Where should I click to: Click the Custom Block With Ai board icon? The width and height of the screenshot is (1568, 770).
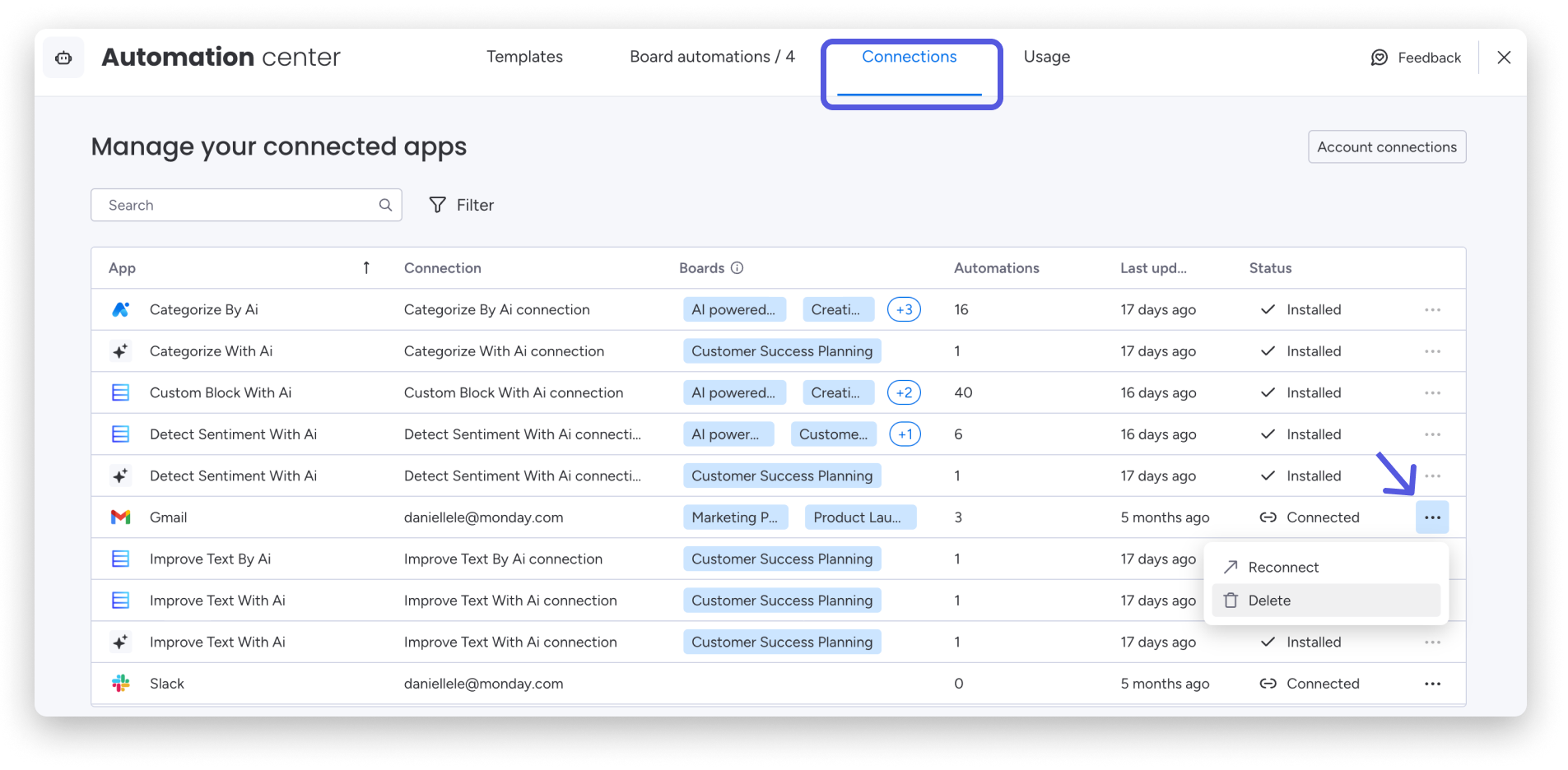point(120,392)
